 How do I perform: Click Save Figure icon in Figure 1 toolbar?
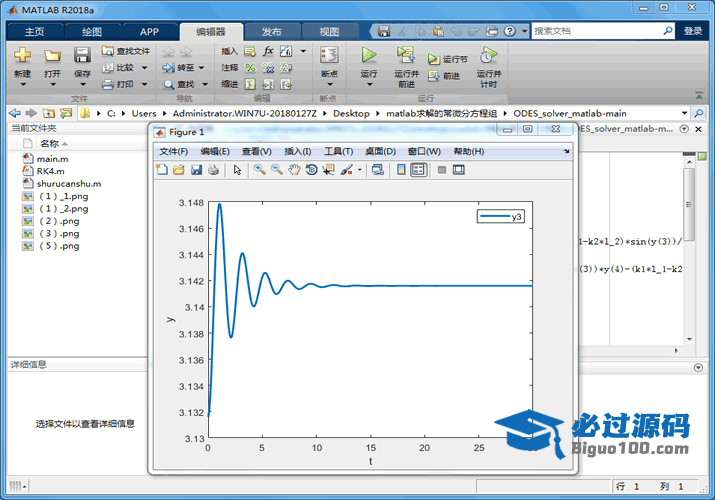tap(197, 170)
